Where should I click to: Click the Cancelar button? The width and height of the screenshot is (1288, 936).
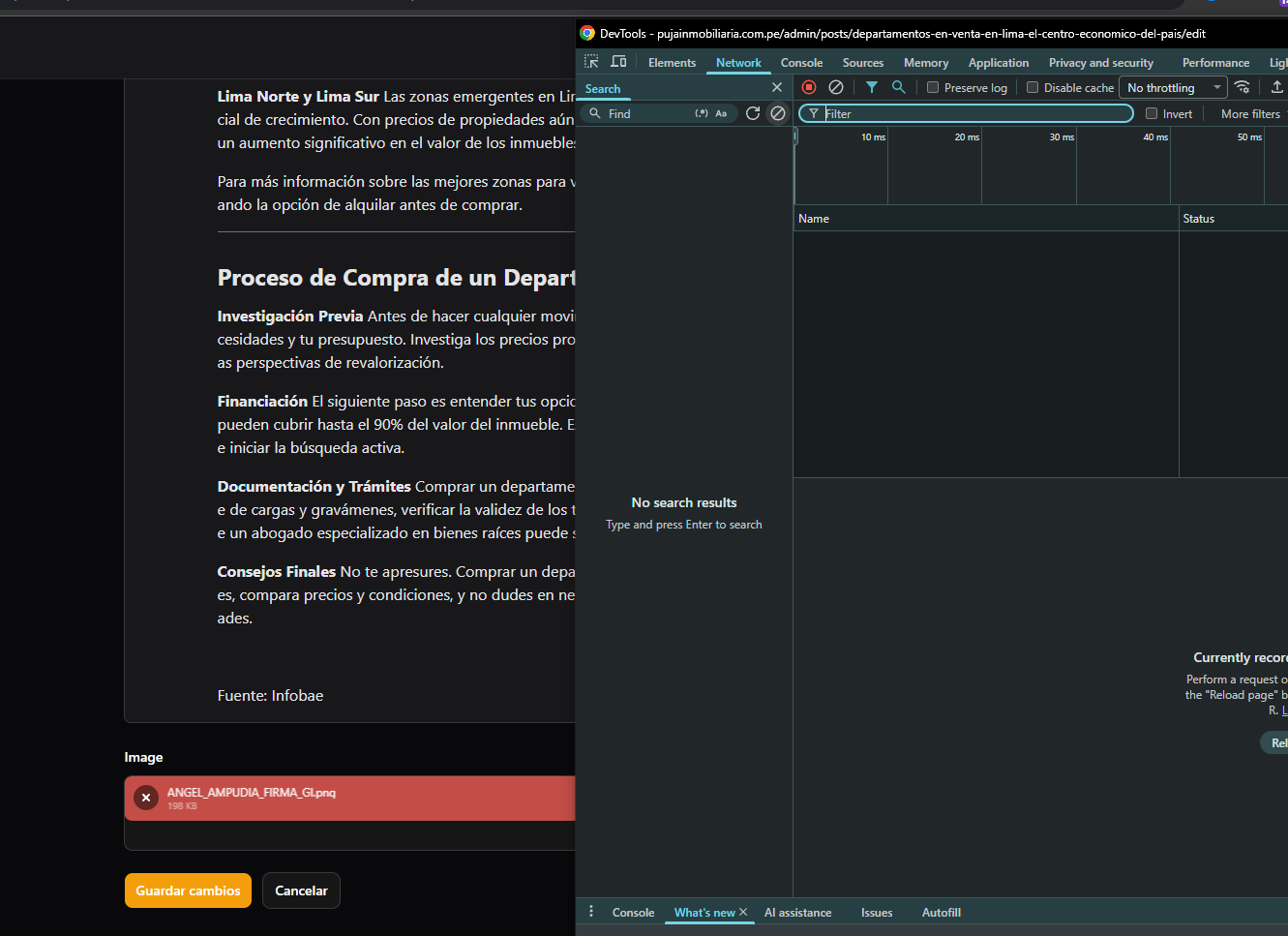tap(301, 891)
